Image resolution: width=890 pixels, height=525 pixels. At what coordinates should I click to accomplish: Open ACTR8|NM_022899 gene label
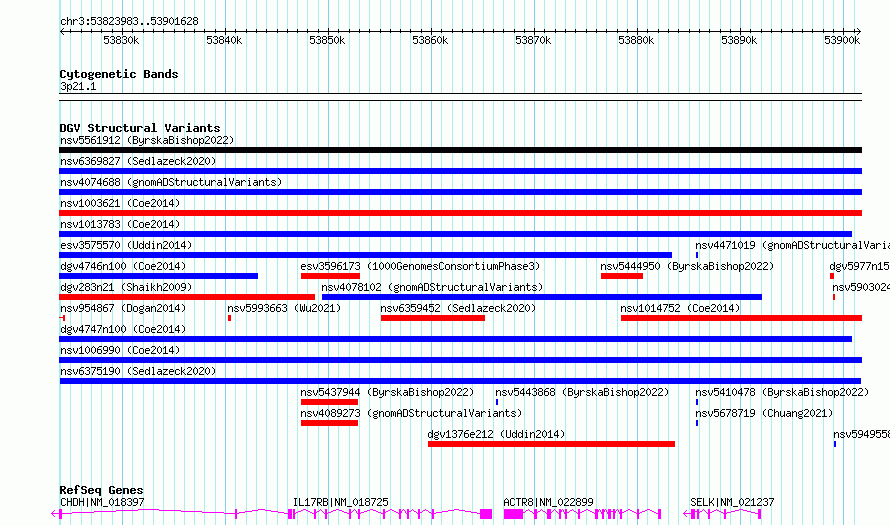(548, 502)
